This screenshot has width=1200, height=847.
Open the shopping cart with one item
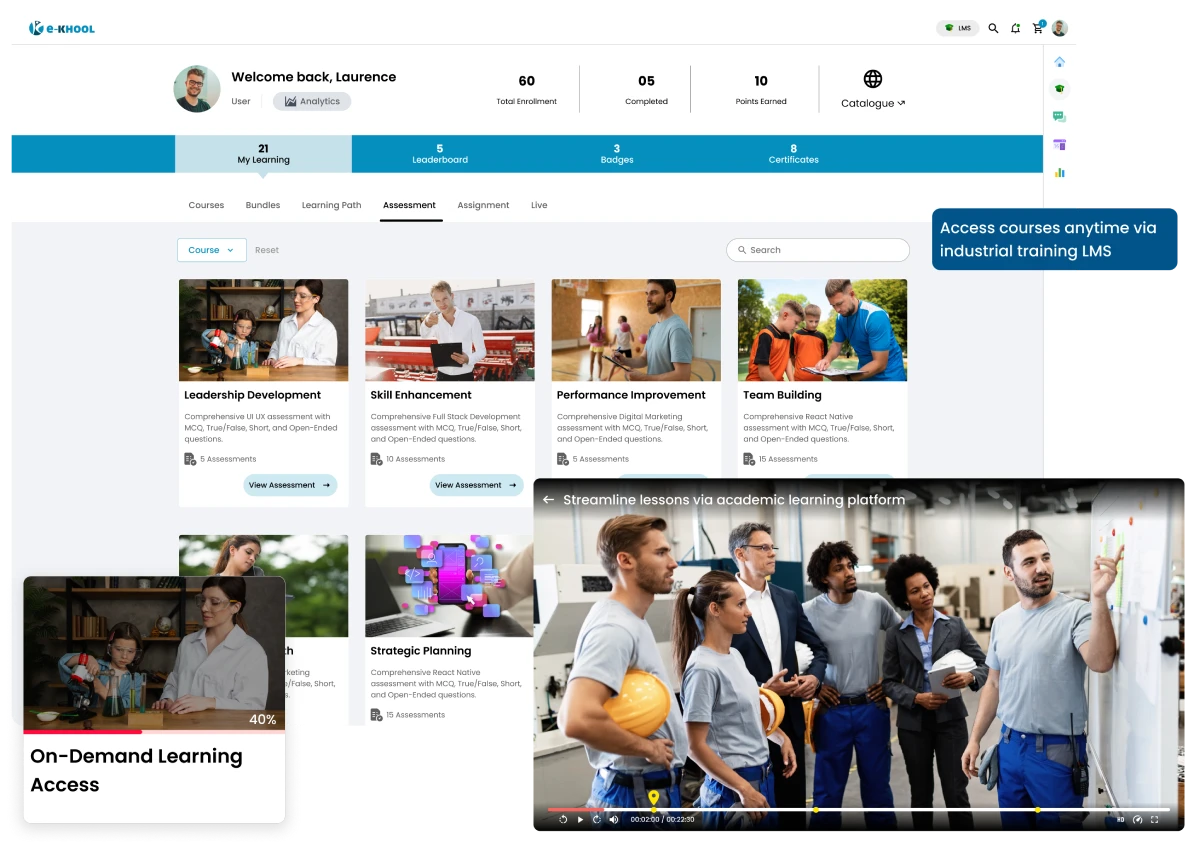[1037, 29]
